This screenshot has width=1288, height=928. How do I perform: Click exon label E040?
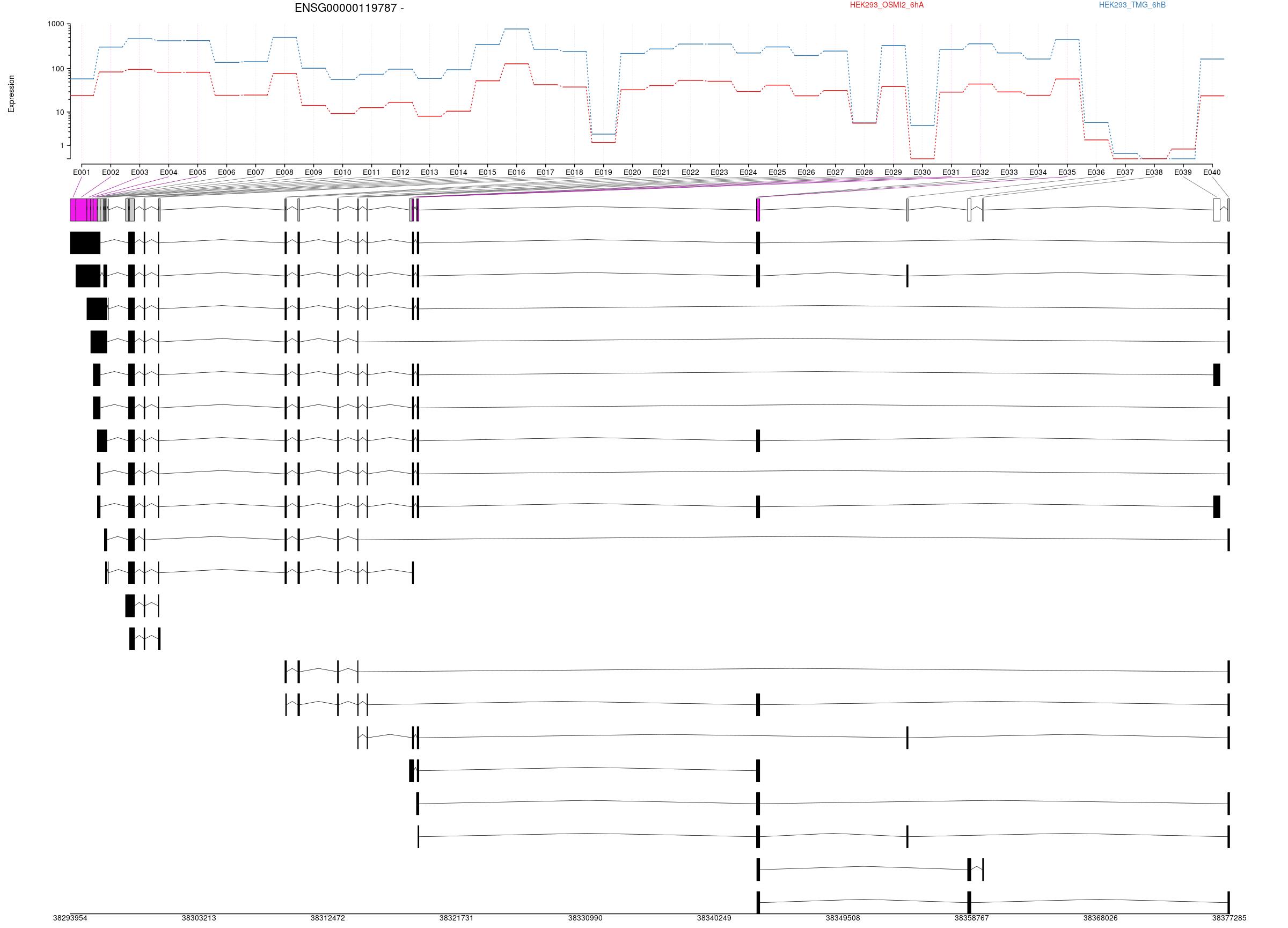[1212, 173]
